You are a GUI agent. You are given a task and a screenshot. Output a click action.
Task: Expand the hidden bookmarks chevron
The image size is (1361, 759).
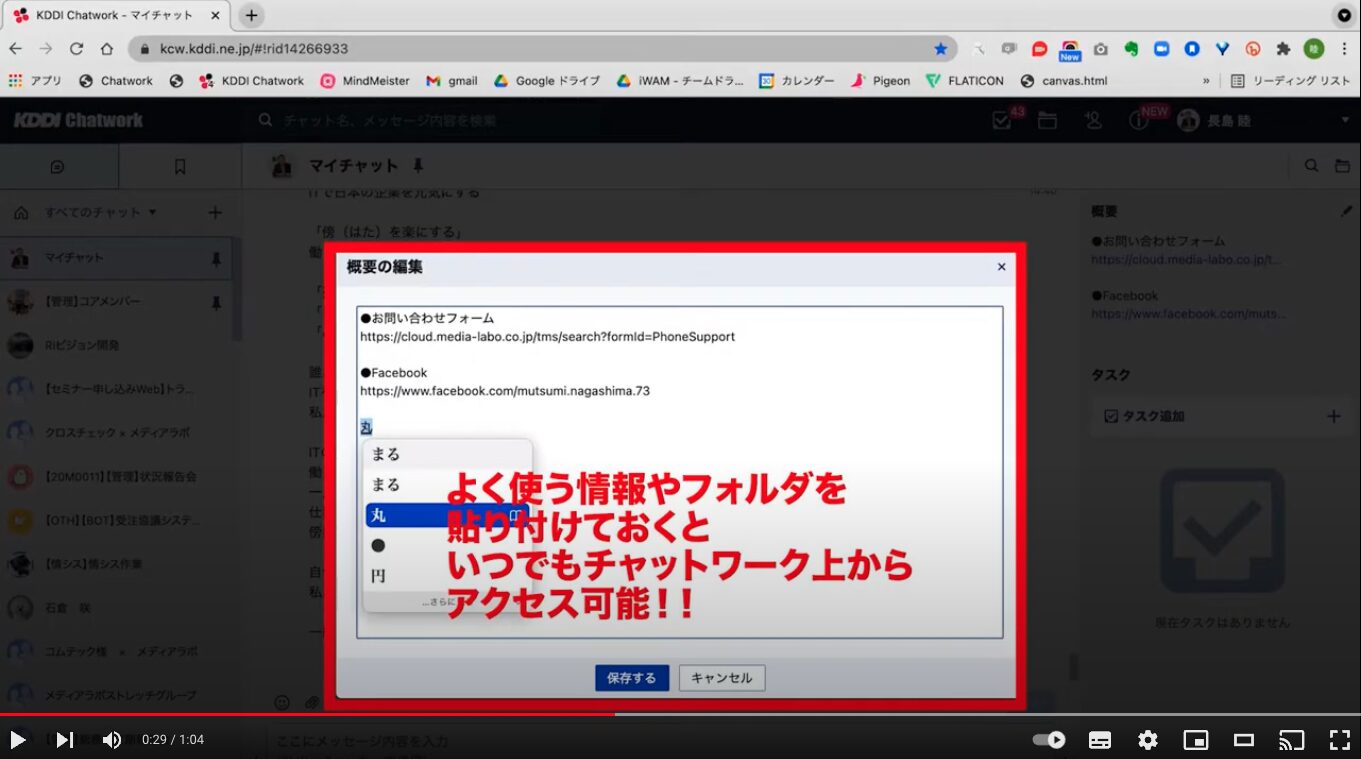pos(1206,81)
